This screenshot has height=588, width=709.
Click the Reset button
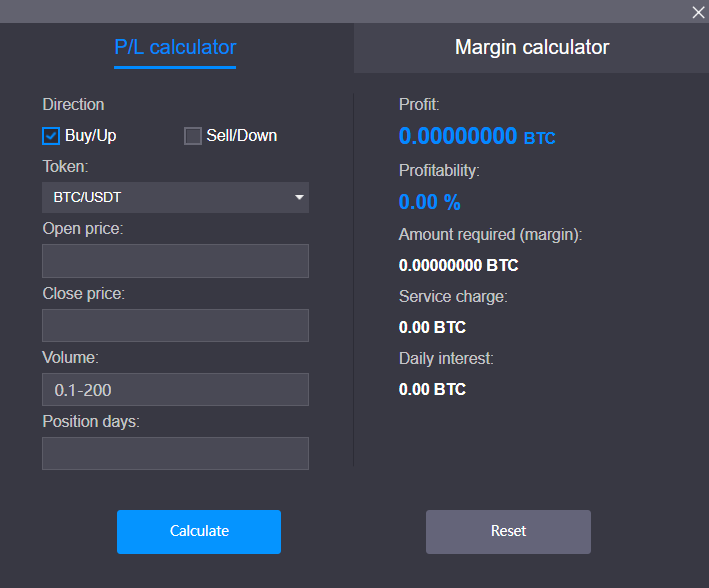tap(508, 531)
